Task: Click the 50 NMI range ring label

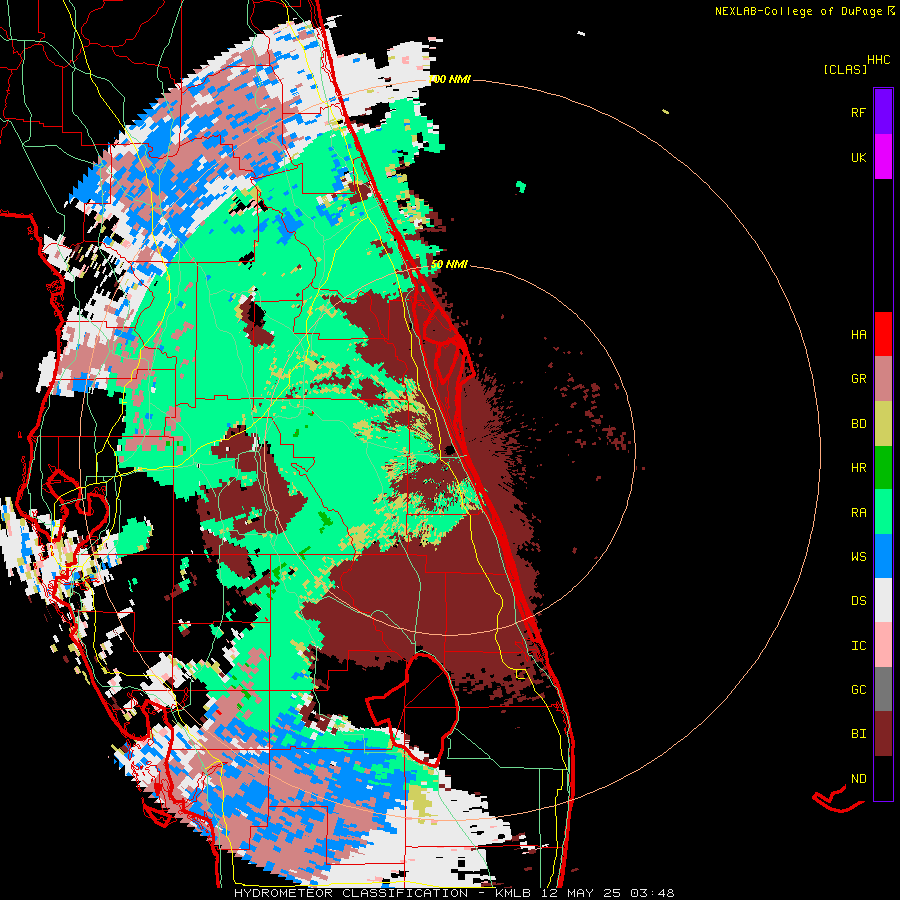Action: pos(449,265)
